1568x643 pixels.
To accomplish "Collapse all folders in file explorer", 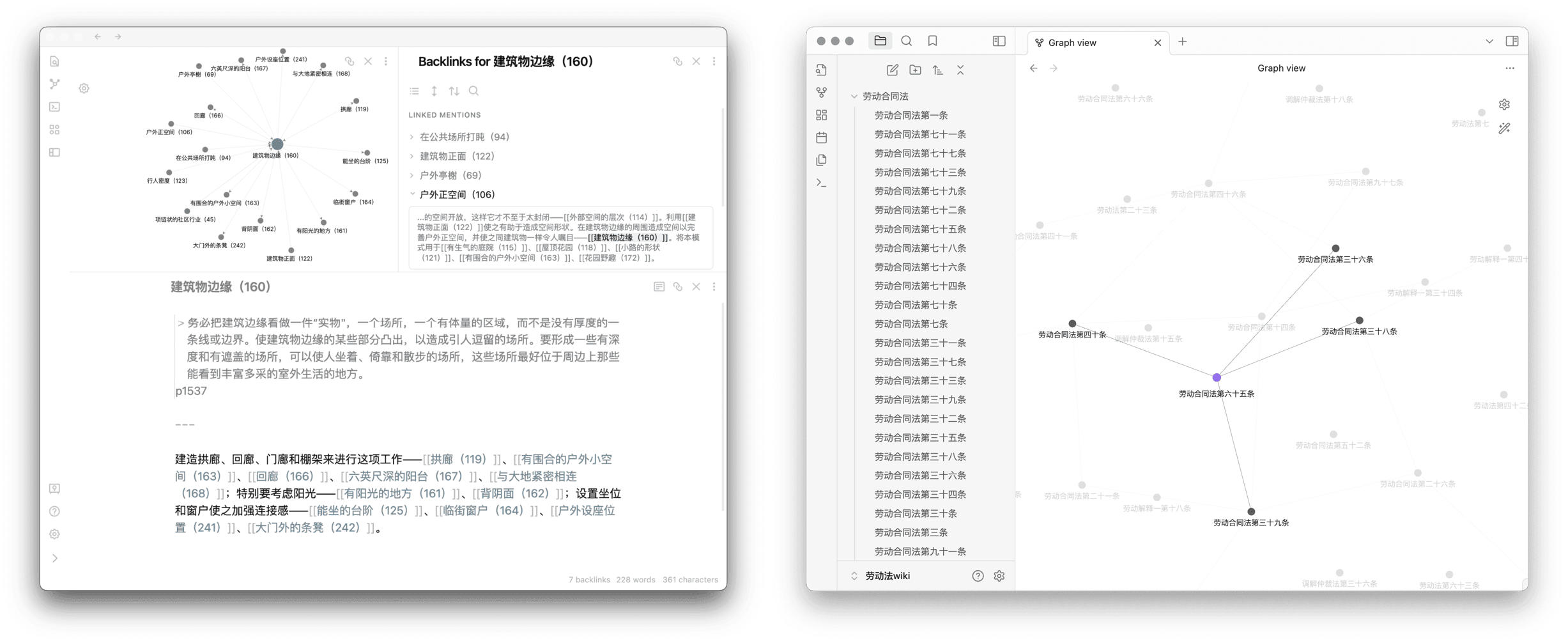I will pyautogui.click(x=960, y=70).
